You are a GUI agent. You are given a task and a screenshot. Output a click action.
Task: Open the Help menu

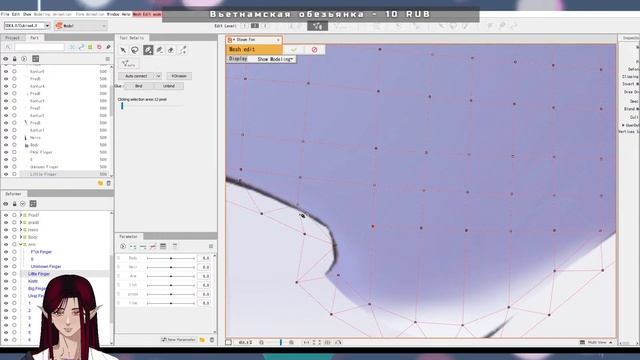coord(126,14)
